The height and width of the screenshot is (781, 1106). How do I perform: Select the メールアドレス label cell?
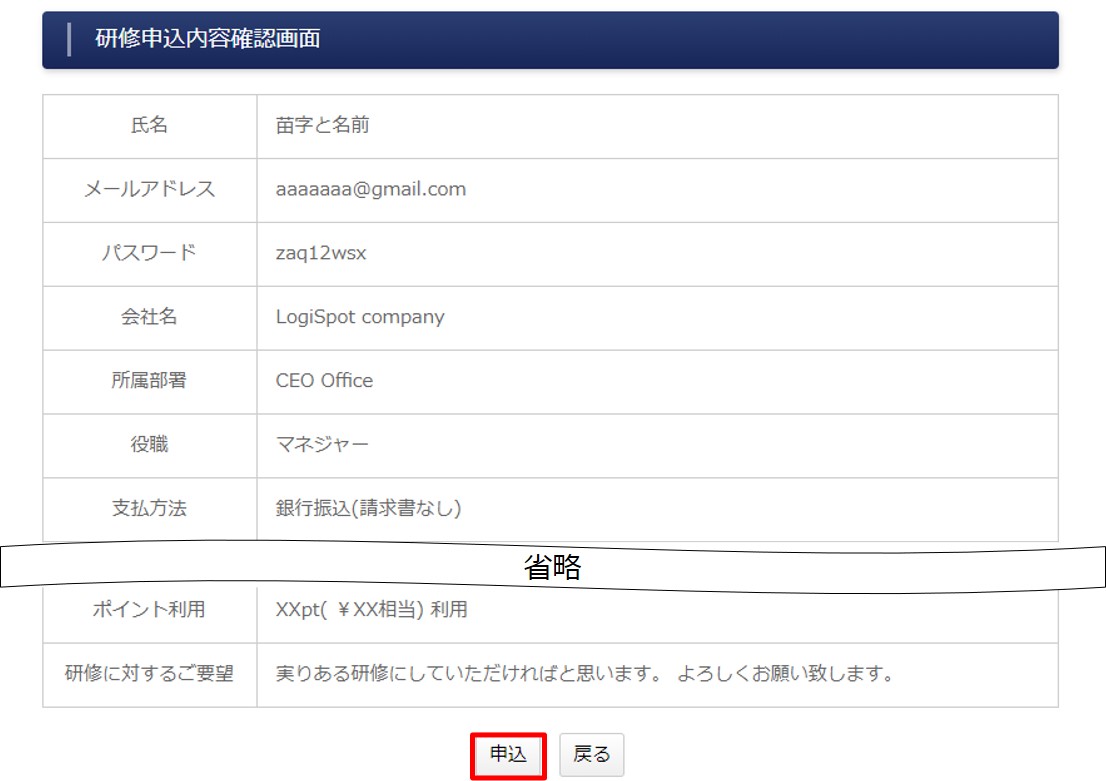(x=149, y=189)
